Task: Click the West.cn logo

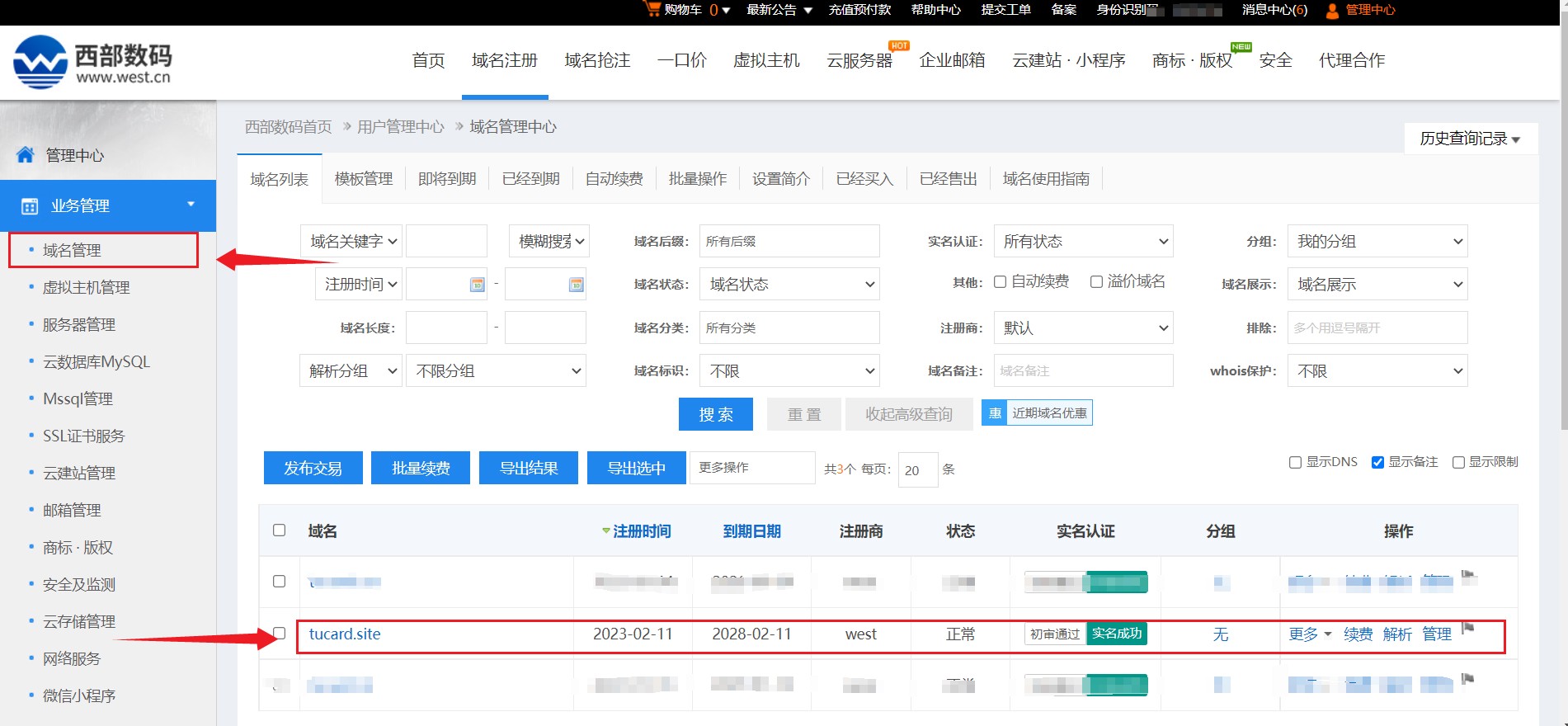Action: [92, 62]
